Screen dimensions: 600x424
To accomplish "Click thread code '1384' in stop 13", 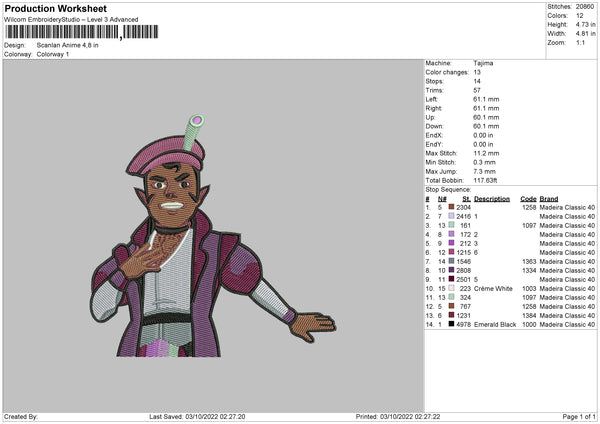I will coord(529,315).
